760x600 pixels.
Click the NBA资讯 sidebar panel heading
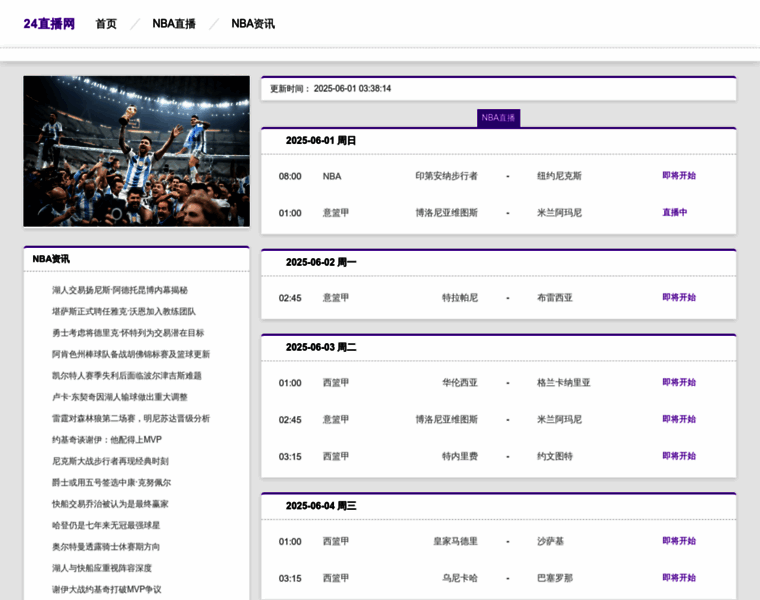(x=51, y=259)
